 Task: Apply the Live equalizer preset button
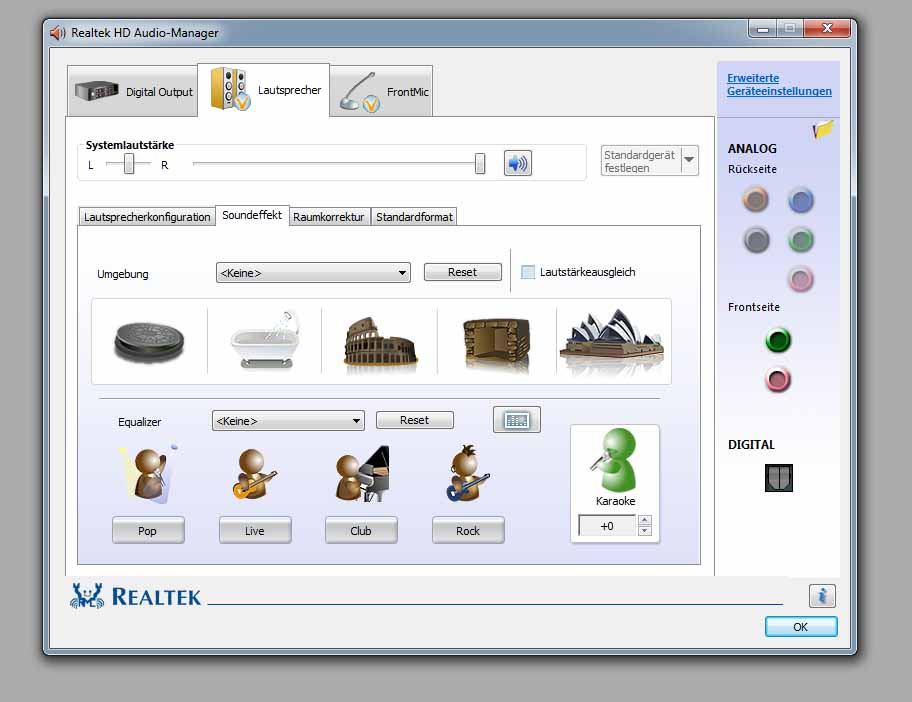[x=255, y=530]
